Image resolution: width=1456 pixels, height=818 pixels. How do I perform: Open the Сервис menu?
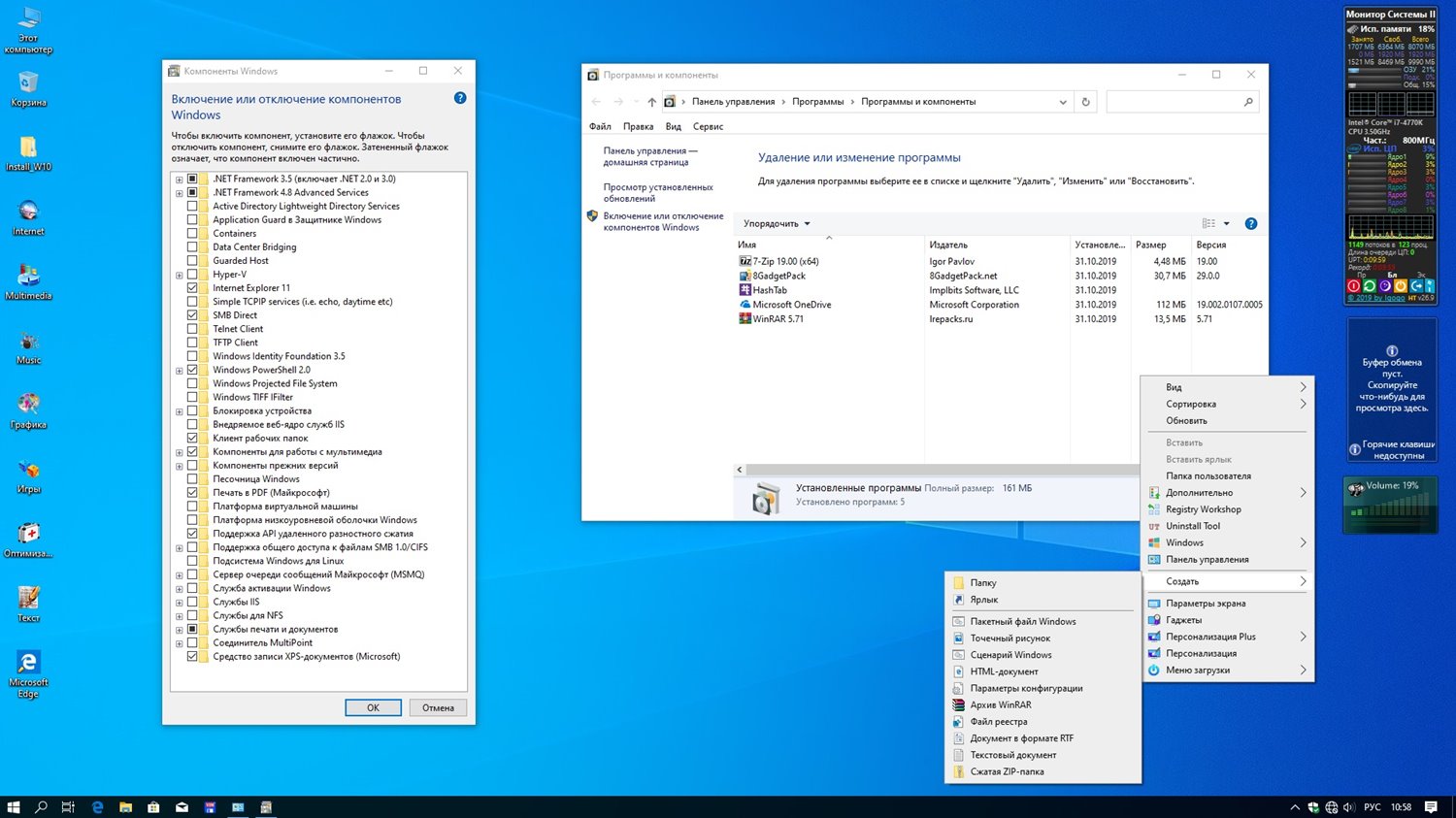point(709,126)
